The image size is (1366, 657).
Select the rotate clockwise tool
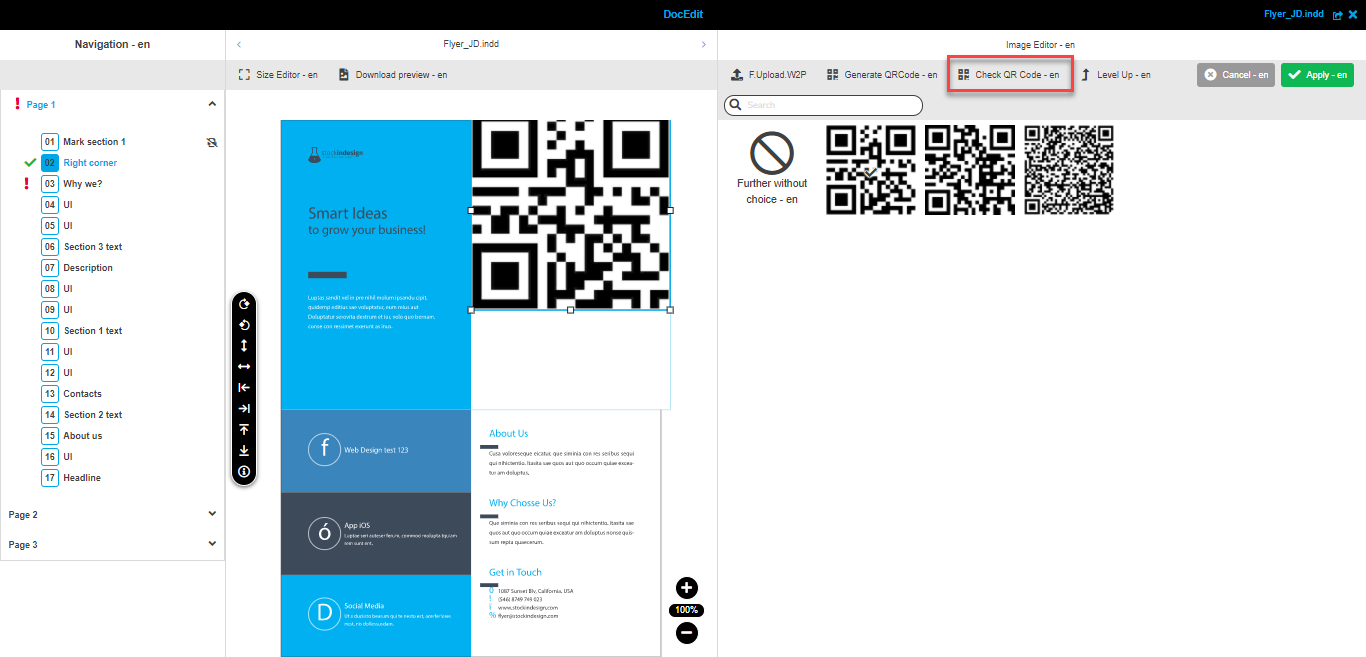point(244,304)
